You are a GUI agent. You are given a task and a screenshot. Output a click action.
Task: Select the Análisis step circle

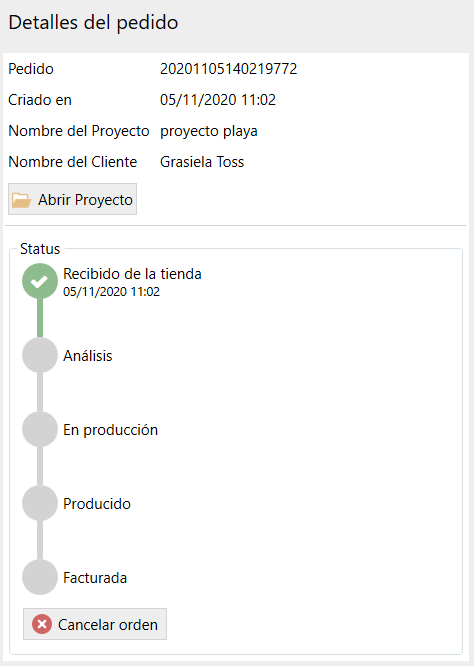40,356
